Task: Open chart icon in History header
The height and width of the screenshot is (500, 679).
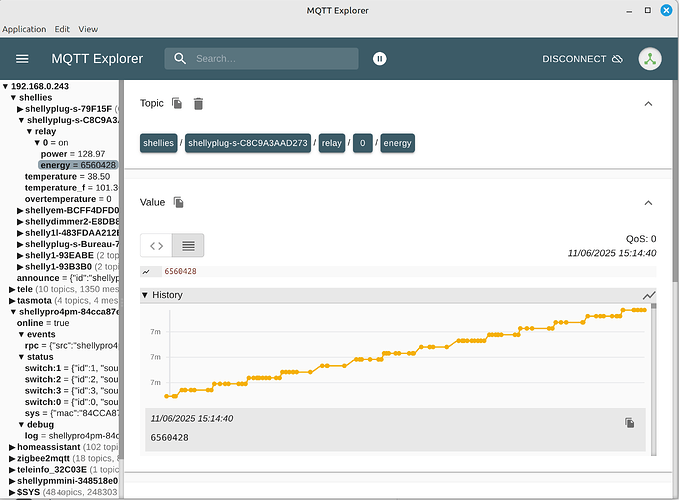Action: 649,295
